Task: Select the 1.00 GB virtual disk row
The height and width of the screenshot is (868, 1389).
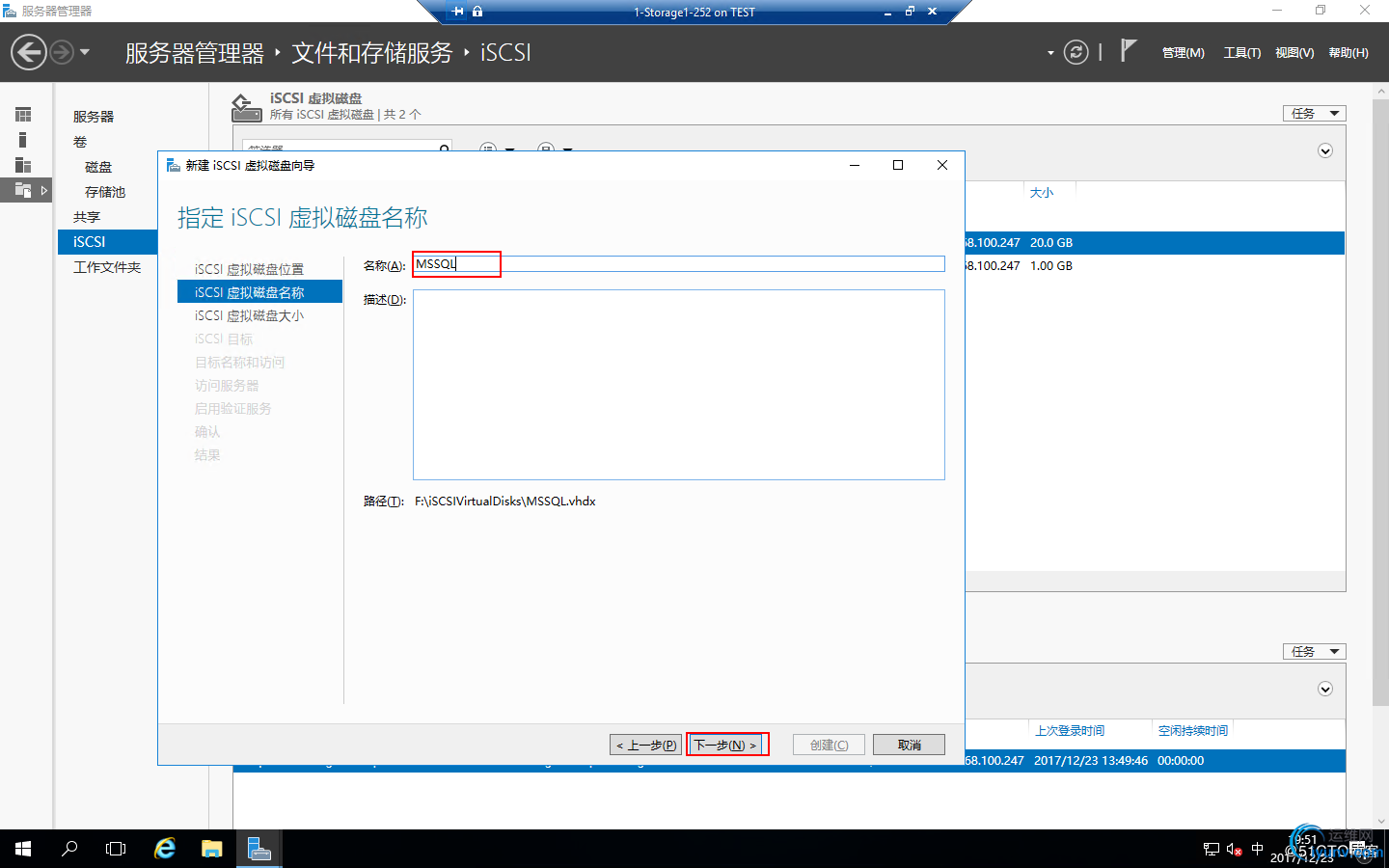Action: (1155, 266)
